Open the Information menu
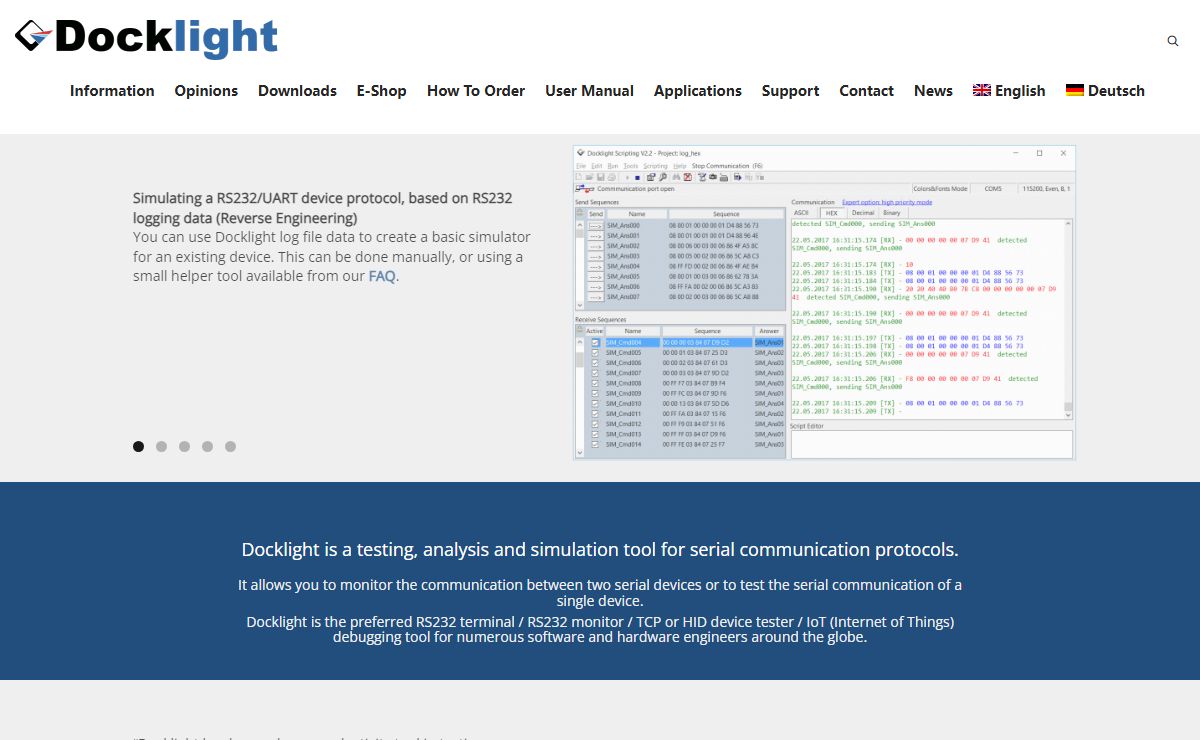Viewport: 1200px width, 740px height. (x=112, y=91)
